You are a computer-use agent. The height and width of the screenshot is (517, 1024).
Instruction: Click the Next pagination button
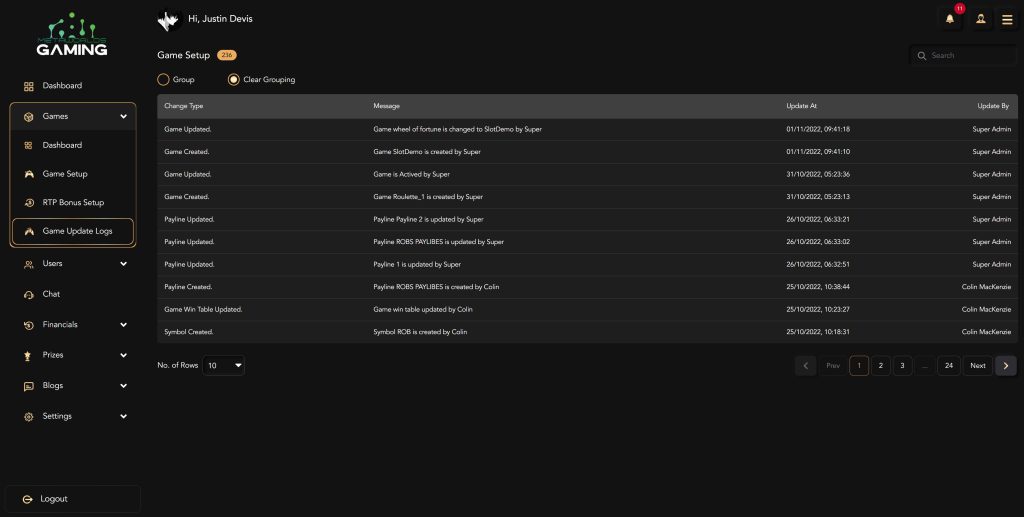click(977, 366)
